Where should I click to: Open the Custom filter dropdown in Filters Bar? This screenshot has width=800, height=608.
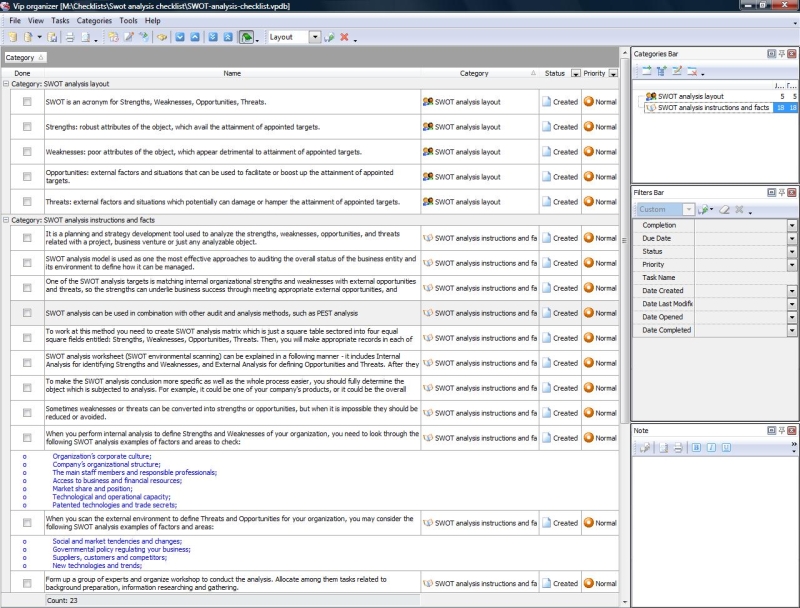(688, 210)
